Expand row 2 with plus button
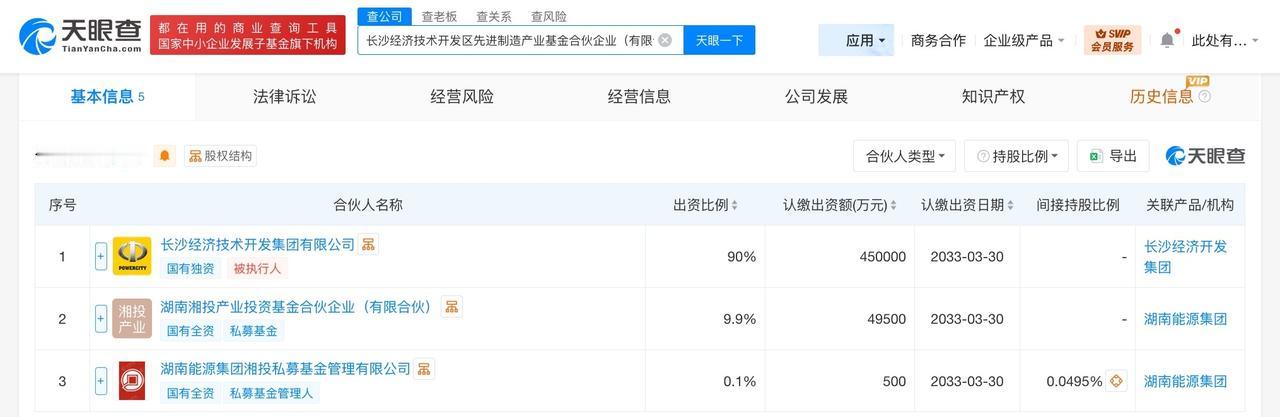This screenshot has width=1280, height=417. point(101,318)
